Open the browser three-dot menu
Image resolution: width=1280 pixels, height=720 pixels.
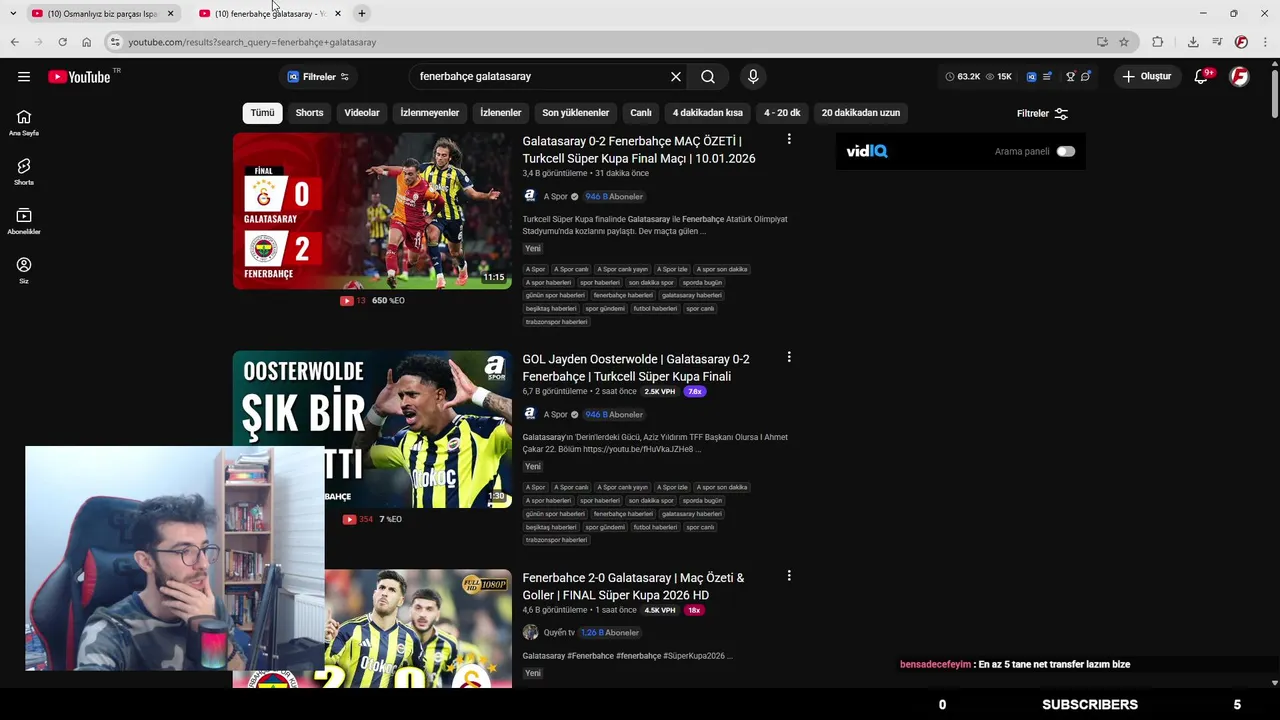[1266, 42]
